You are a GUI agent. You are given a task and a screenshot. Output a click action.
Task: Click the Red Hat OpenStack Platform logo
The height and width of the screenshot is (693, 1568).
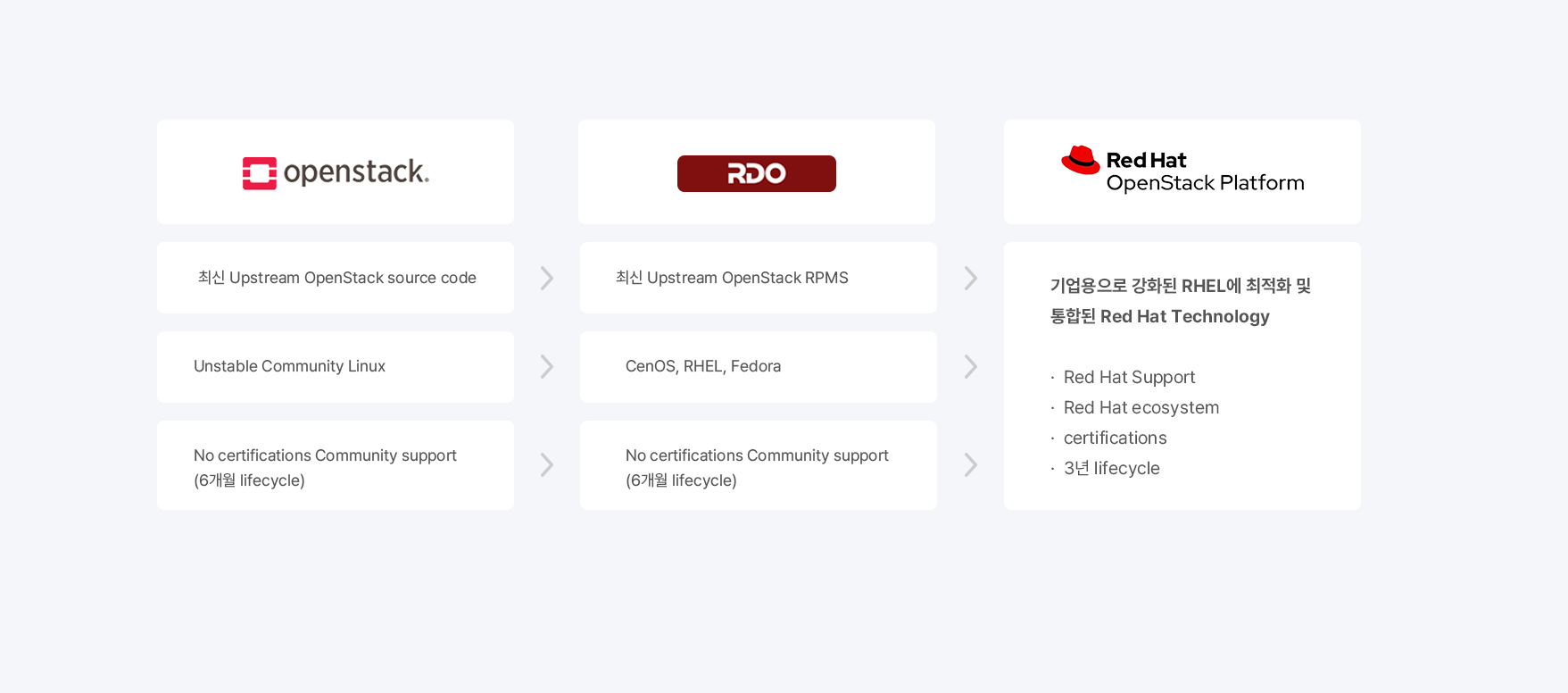(x=1182, y=170)
